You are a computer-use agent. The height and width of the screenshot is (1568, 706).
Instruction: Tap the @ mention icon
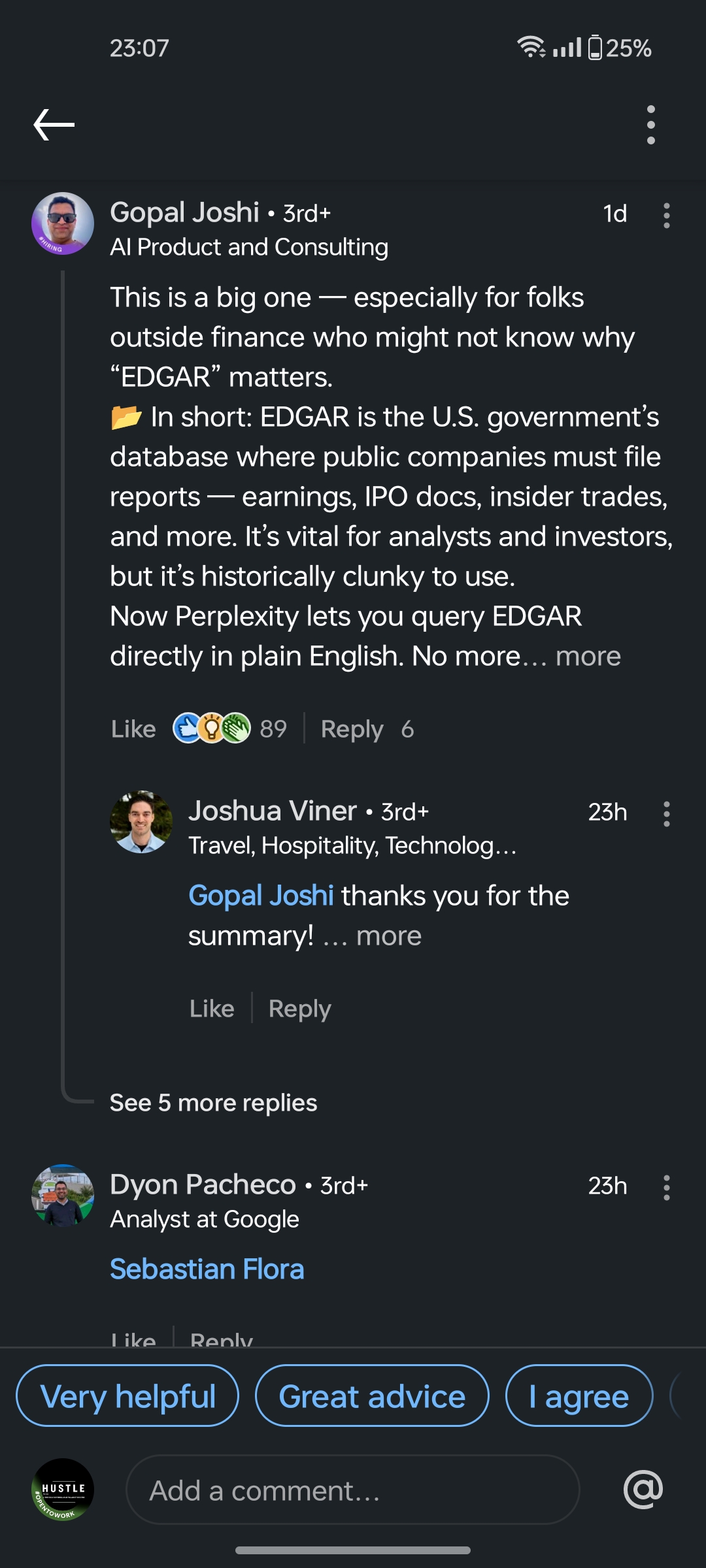(x=643, y=1490)
